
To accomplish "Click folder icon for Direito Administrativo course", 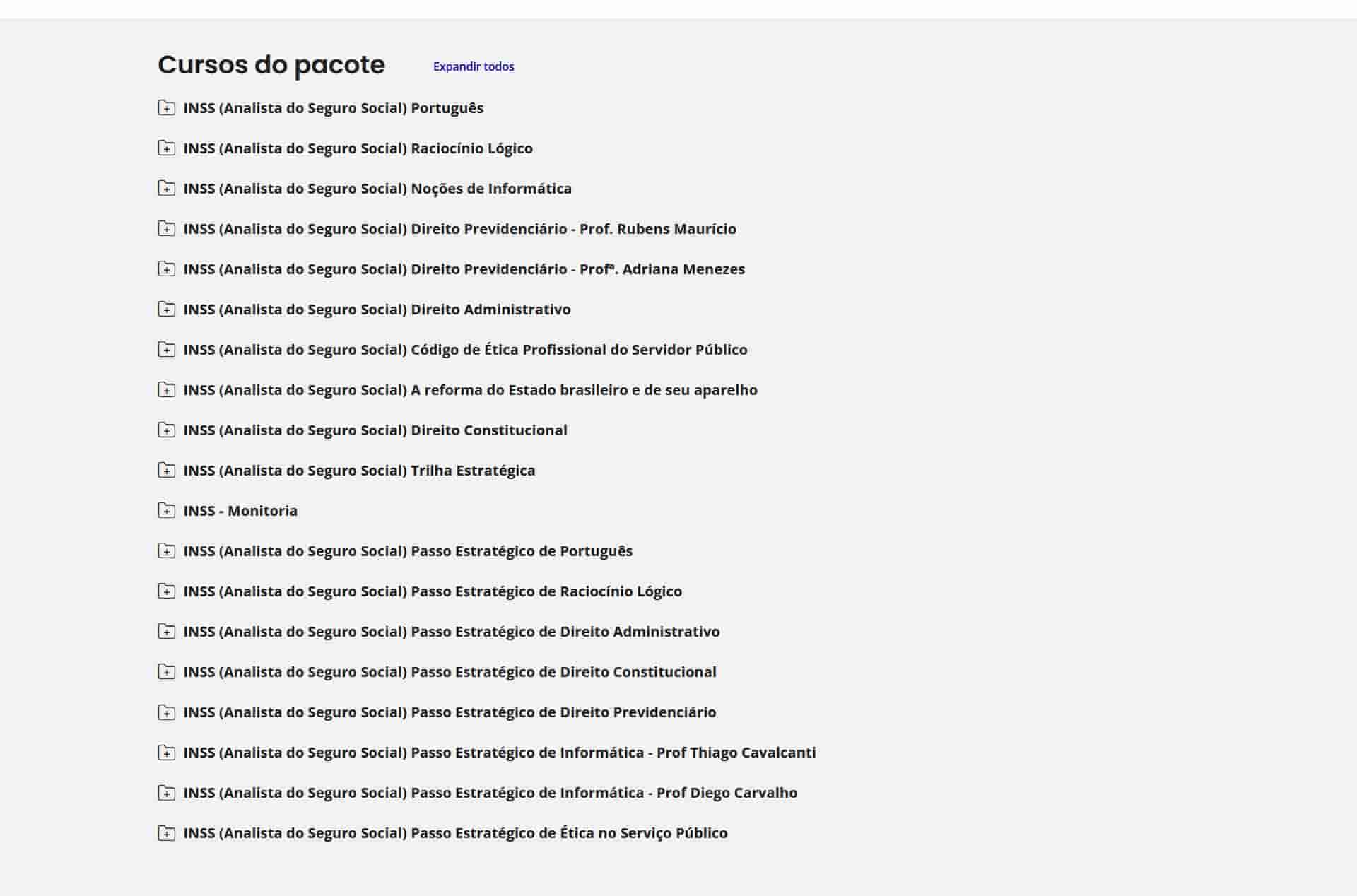I will coord(166,310).
